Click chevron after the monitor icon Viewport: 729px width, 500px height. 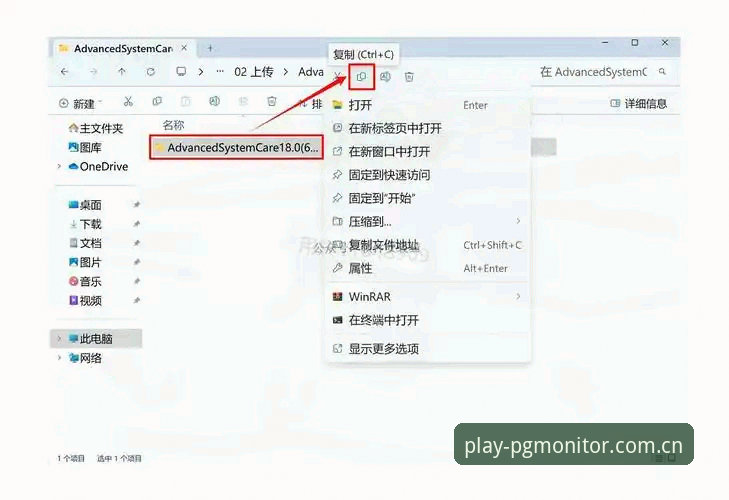click(x=201, y=72)
